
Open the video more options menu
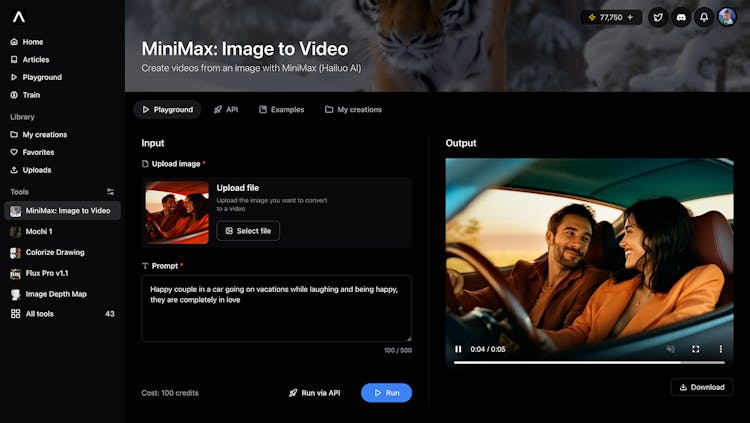click(721, 349)
